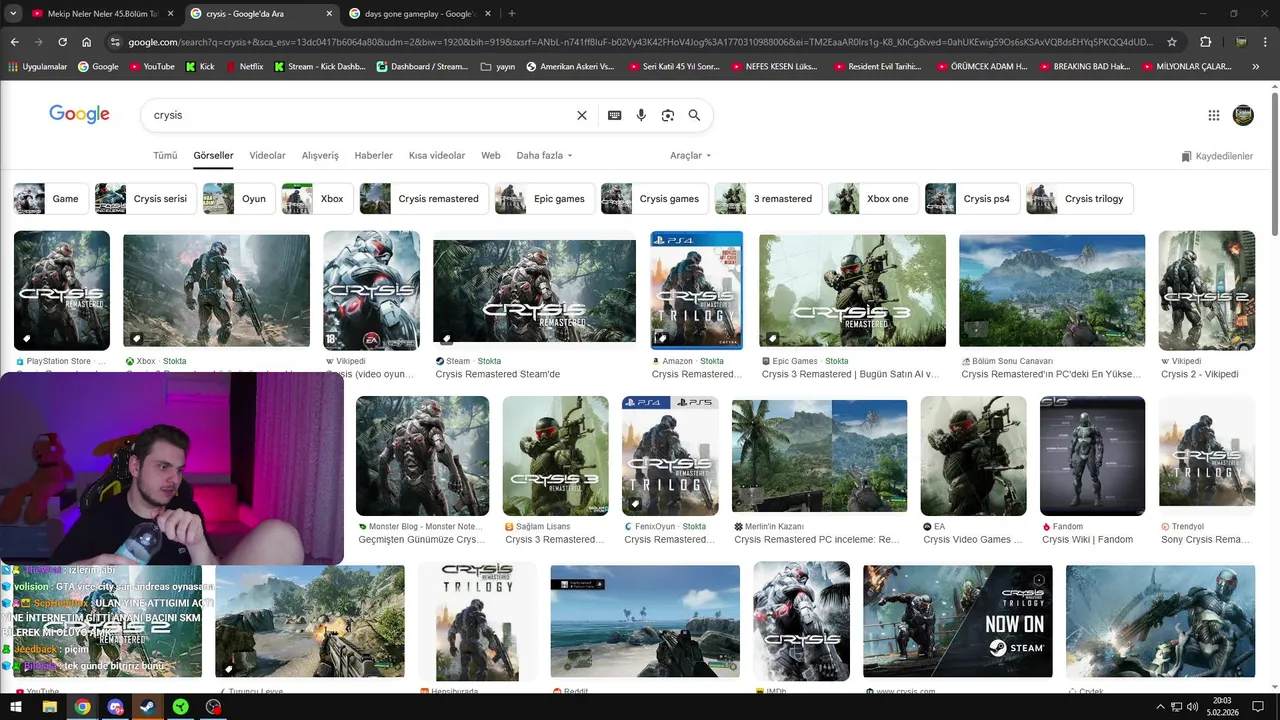Image resolution: width=1280 pixels, height=720 pixels.
Task: Clear the search box with the X icon
Action: pos(582,115)
